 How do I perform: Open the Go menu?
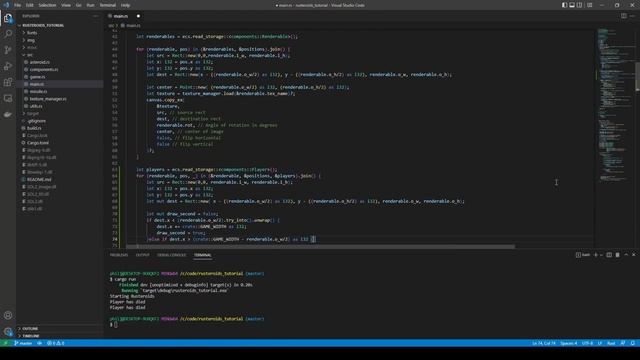click(x=79, y=5)
